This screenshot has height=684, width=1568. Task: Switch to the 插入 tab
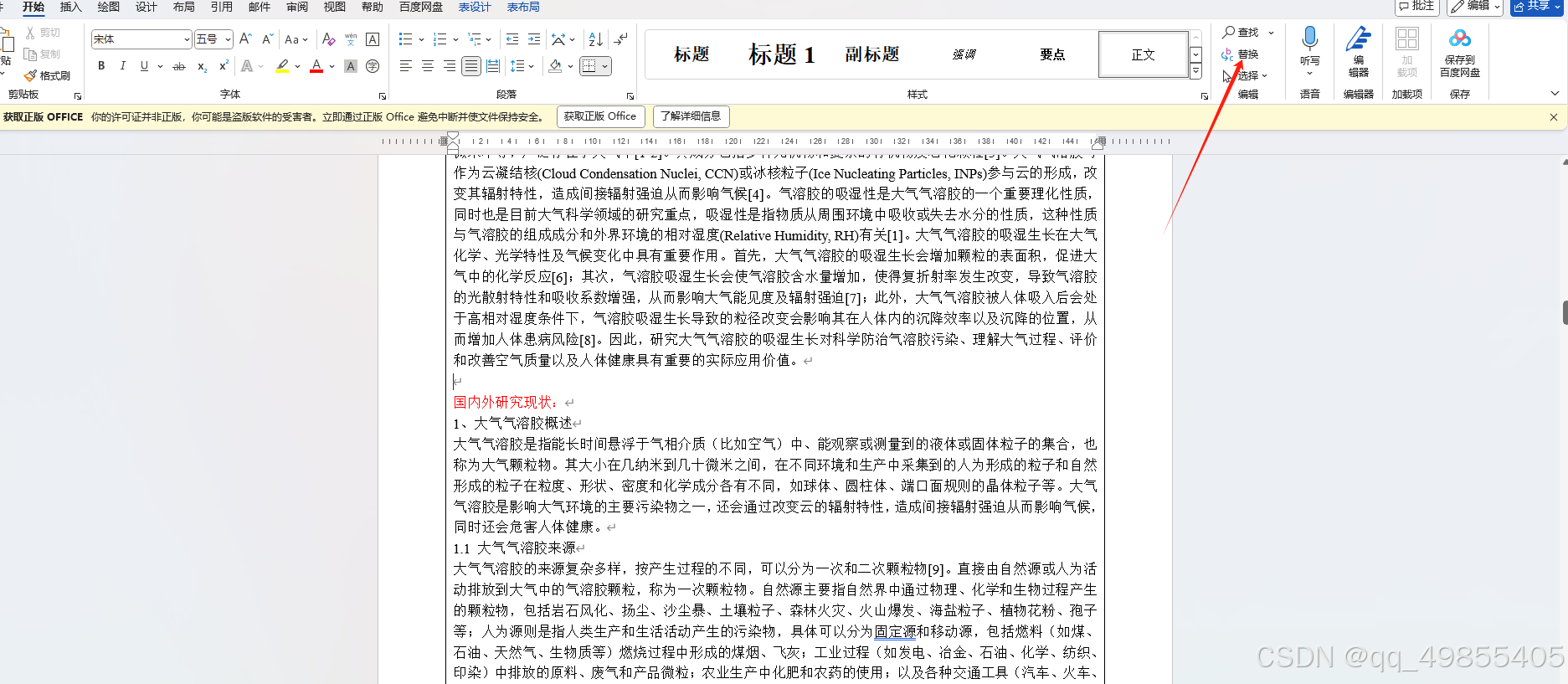pyautogui.click(x=71, y=7)
